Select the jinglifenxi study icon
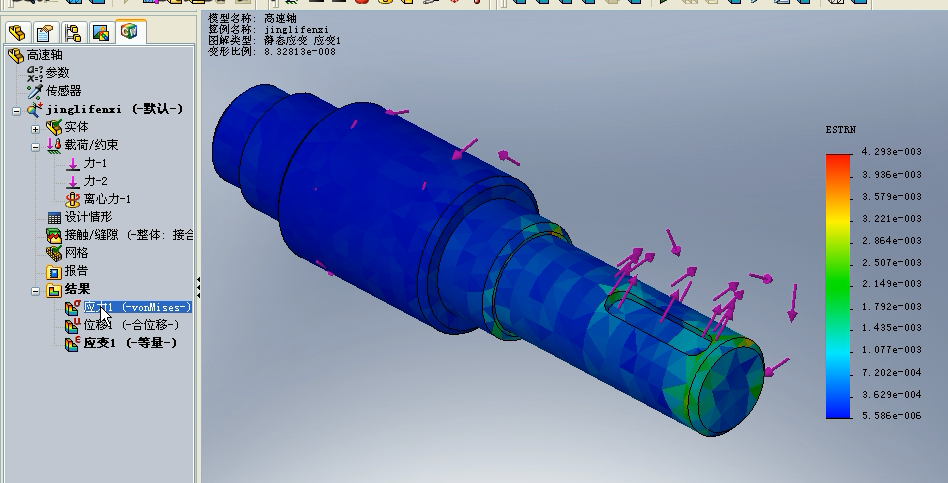Image resolution: width=948 pixels, height=483 pixels. (34, 109)
